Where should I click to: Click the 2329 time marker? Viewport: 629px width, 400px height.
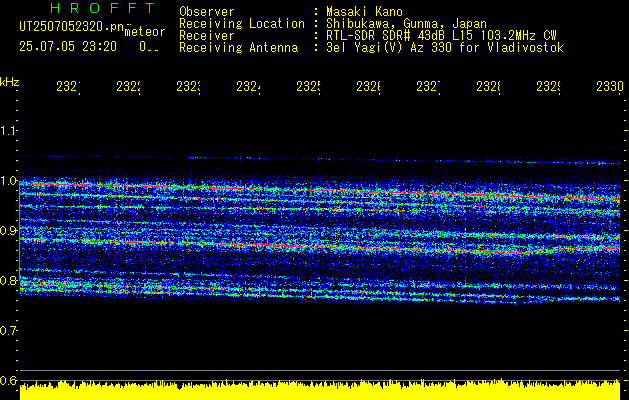pyautogui.click(x=549, y=87)
